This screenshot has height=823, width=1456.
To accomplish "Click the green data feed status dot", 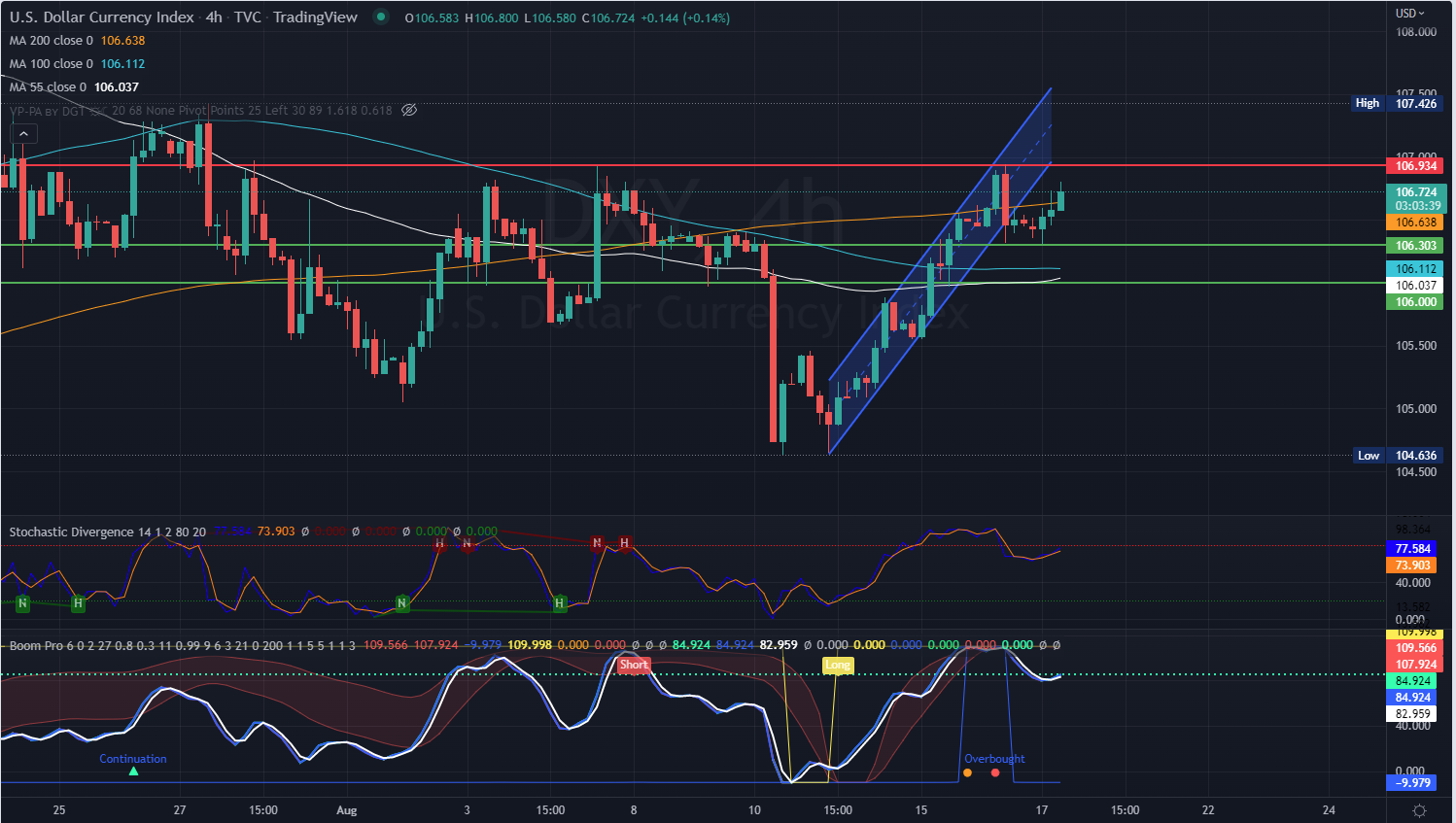I will click(x=381, y=17).
